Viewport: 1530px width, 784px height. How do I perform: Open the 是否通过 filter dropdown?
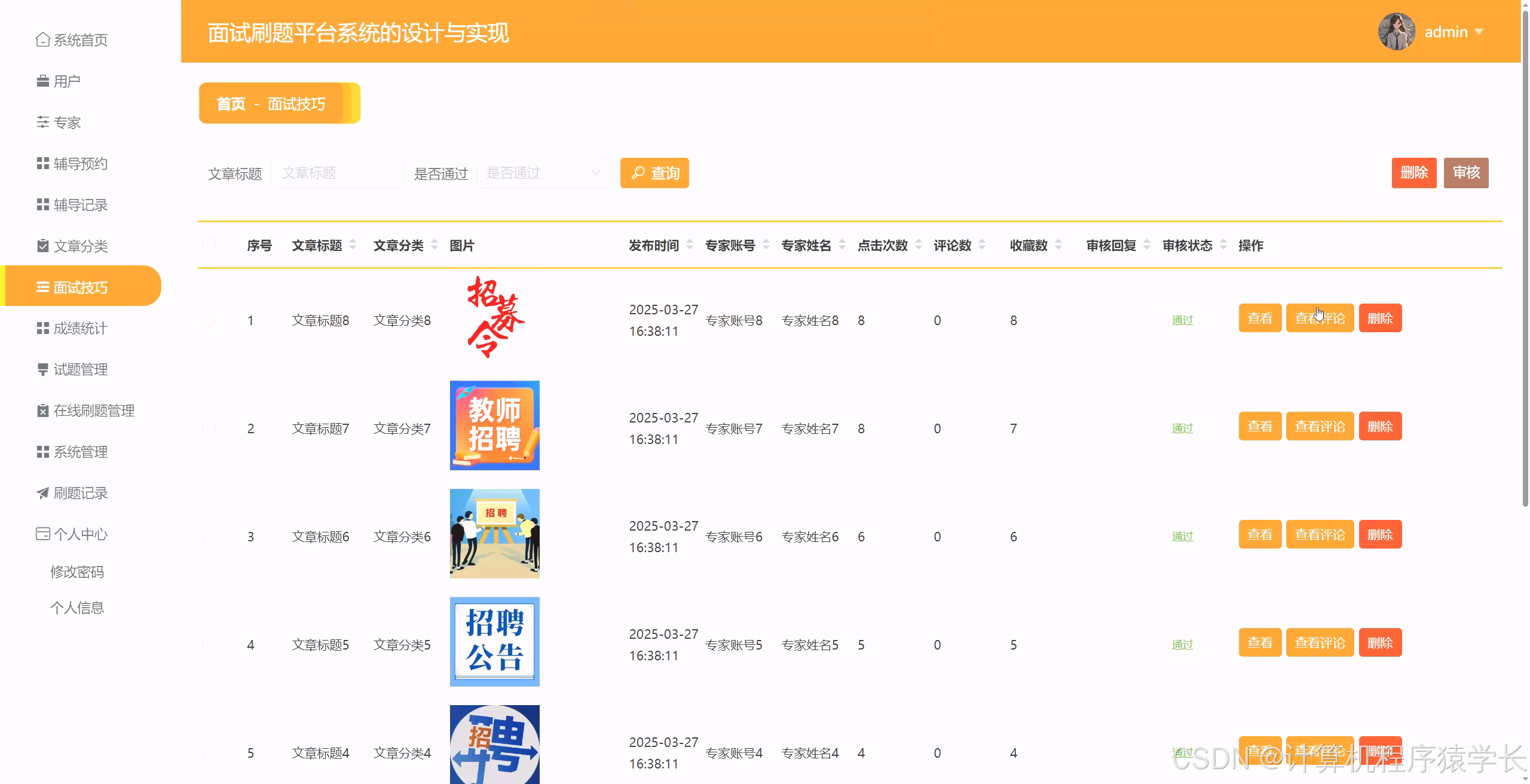543,173
